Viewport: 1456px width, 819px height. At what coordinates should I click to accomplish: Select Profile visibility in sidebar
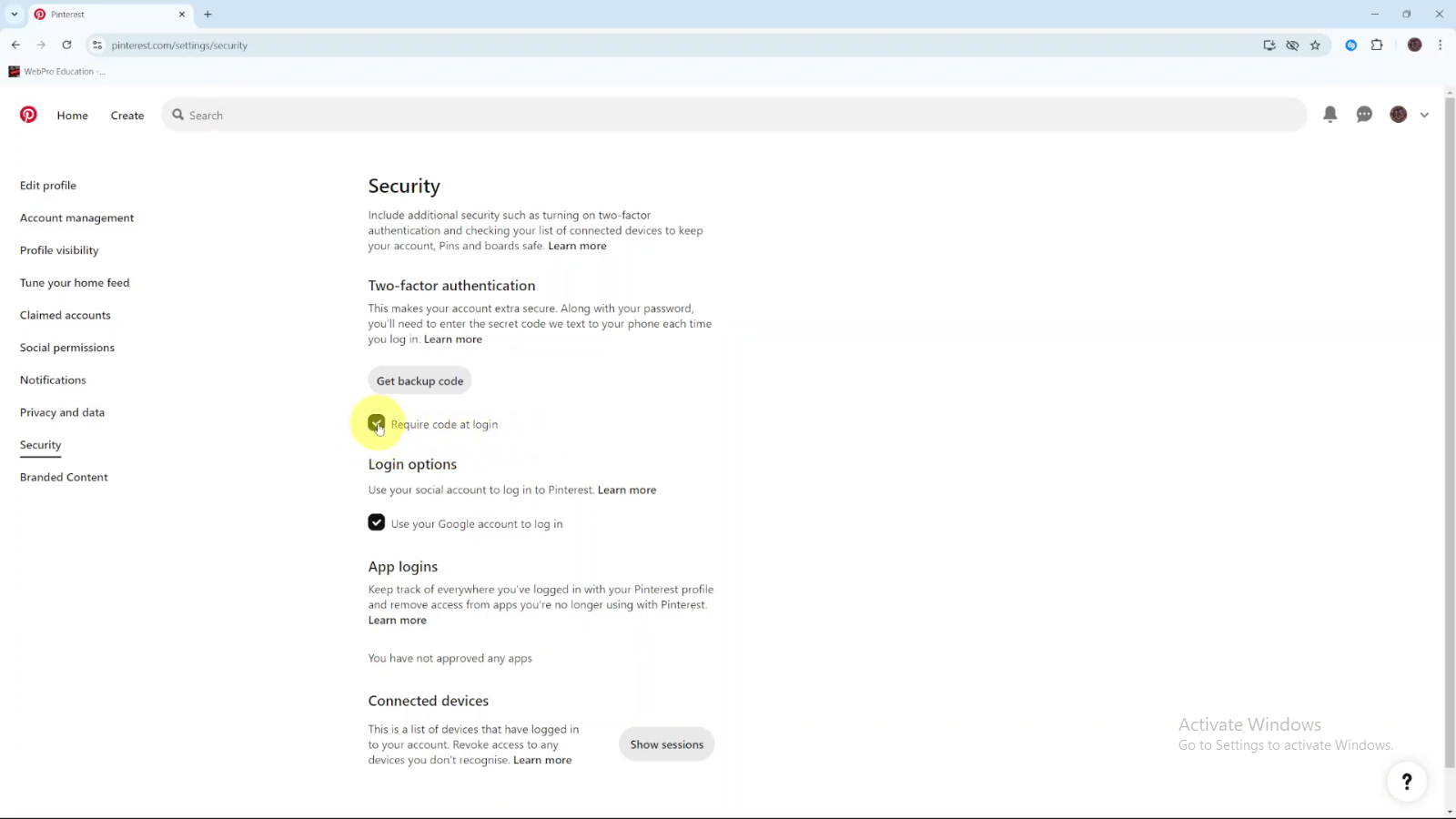click(59, 250)
